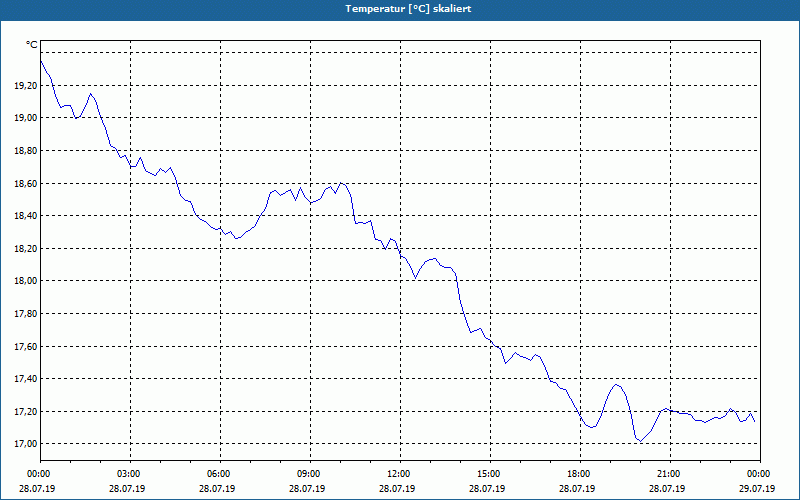The height and width of the screenshot is (500, 800).
Task: Click the 18,80 temperature tick label
Action: tap(26, 151)
